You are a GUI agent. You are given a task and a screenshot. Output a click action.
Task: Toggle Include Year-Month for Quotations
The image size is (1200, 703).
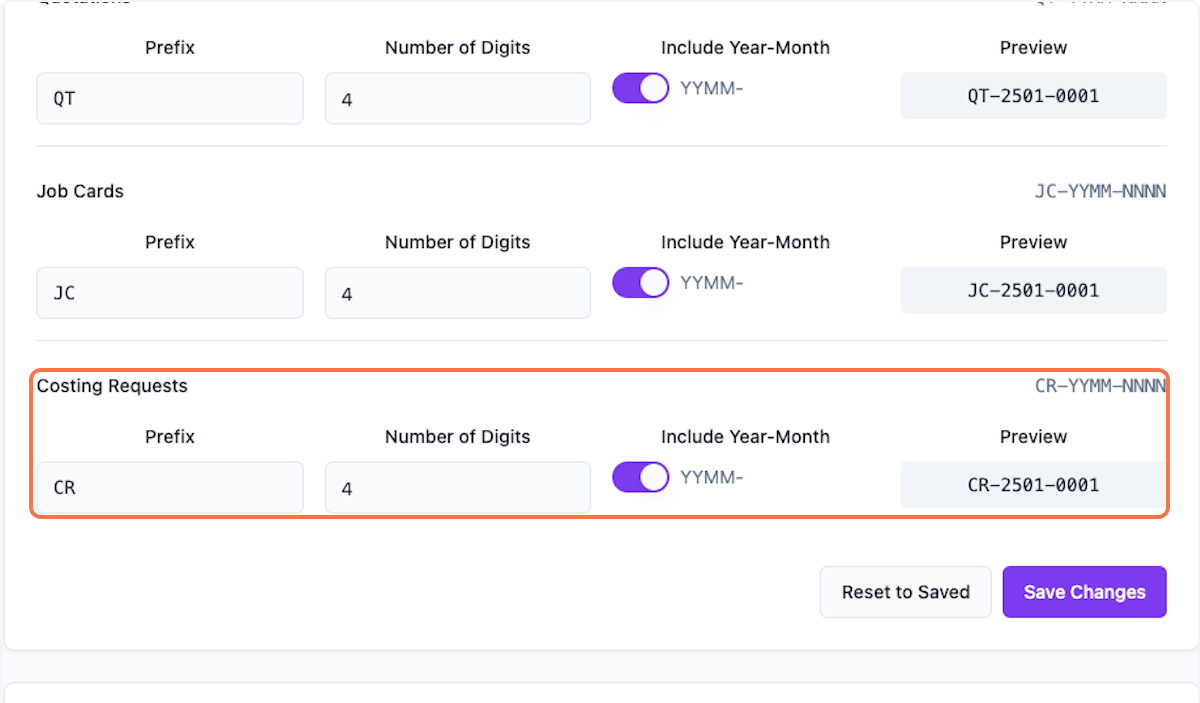(x=640, y=88)
